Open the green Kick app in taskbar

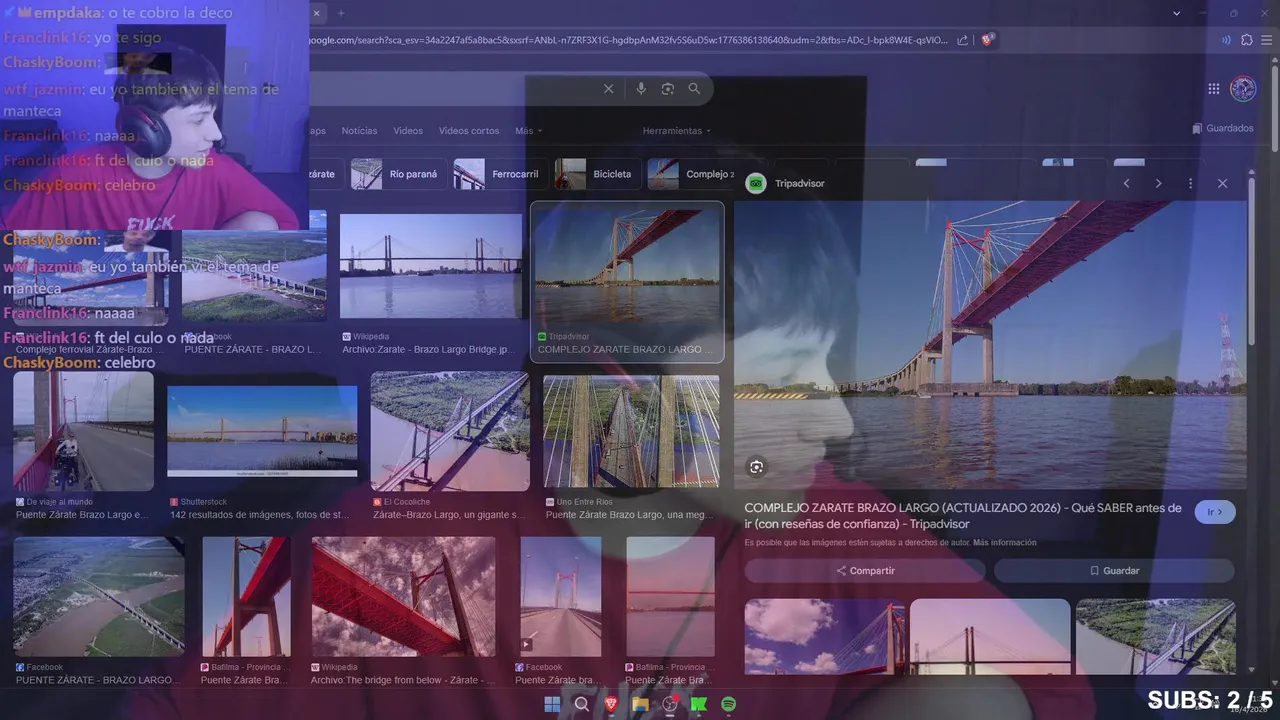[x=699, y=704]
